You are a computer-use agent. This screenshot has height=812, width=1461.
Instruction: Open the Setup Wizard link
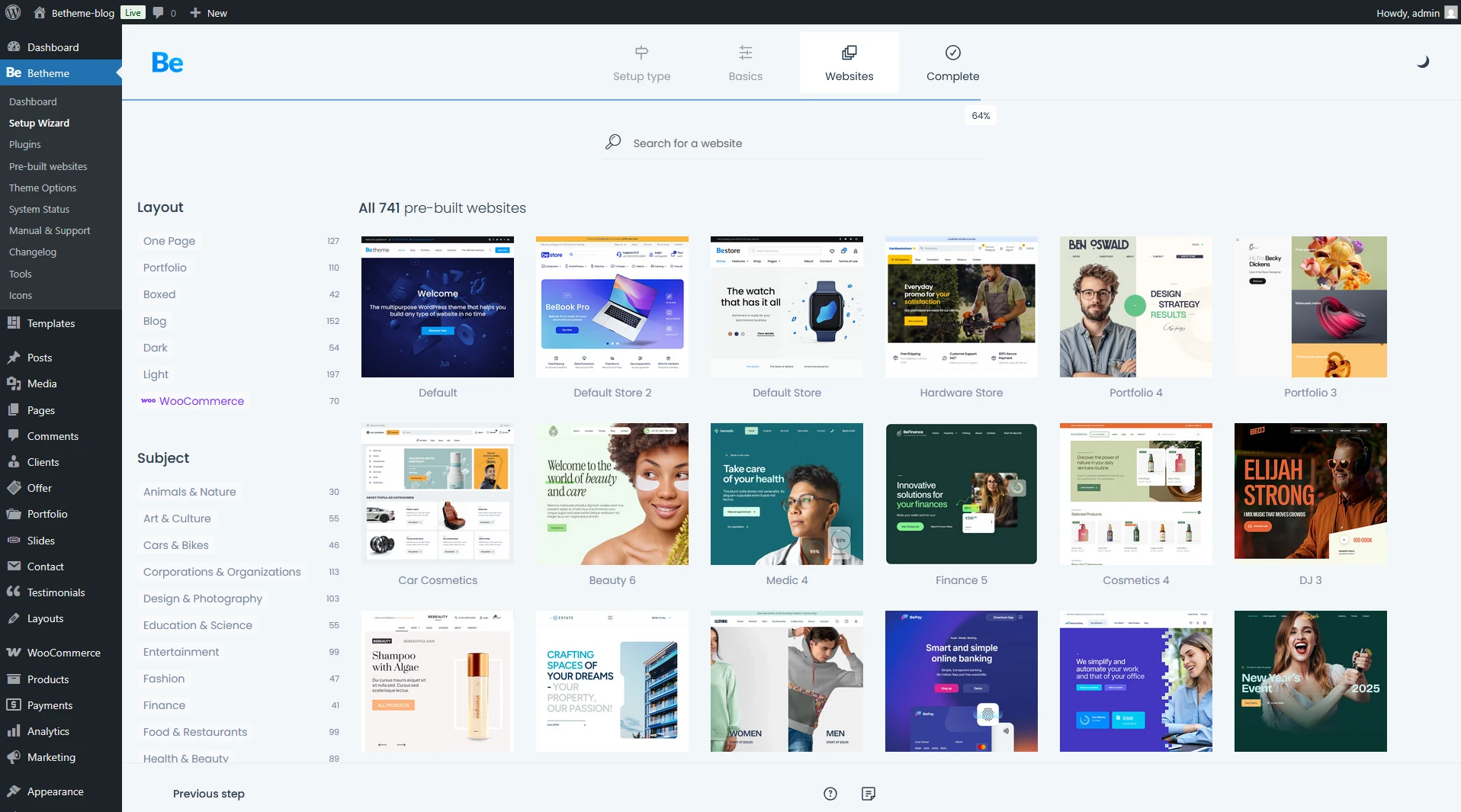pos(39,123)
